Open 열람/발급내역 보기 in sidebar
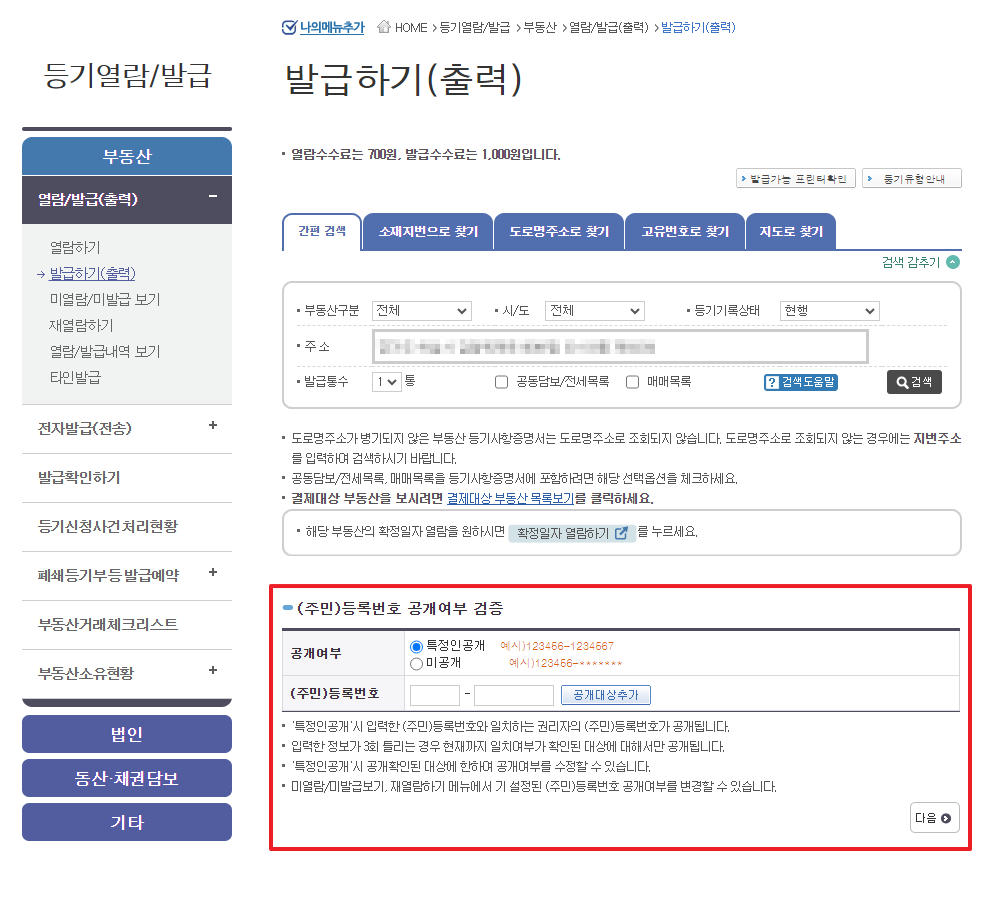Image resolution: width=1004 pixels, height=913 pixels. tap(105, 351)
